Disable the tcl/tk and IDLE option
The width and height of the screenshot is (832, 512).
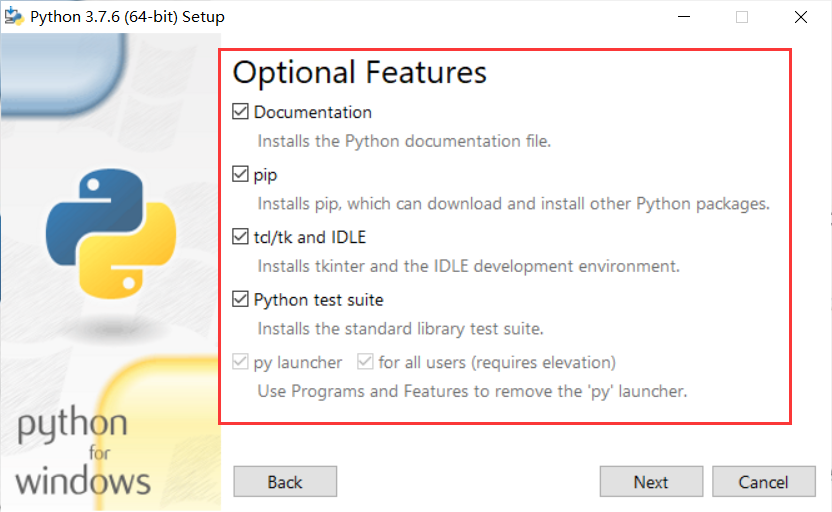coord(240,237)
